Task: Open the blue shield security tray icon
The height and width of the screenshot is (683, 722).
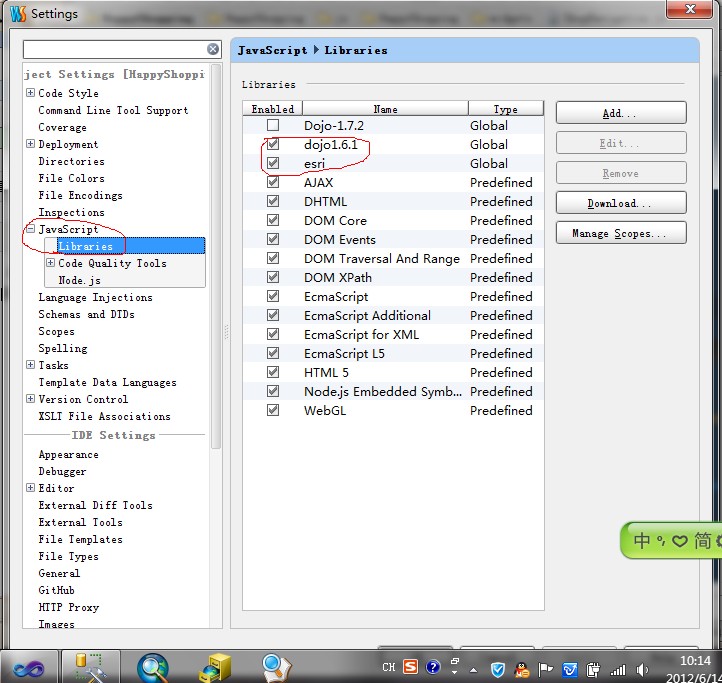Action: (x=498, y=669)
